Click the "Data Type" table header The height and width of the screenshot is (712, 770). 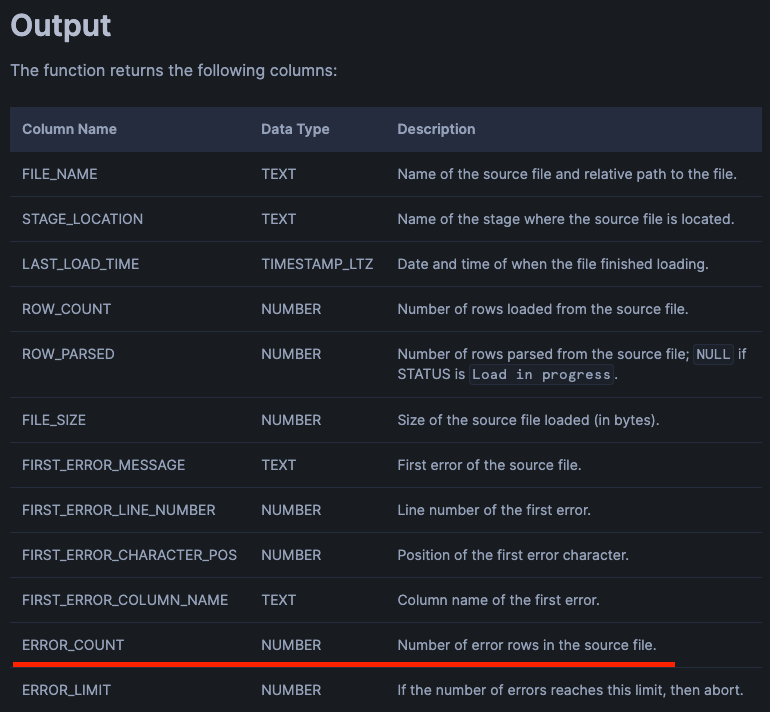click(295, 129)
